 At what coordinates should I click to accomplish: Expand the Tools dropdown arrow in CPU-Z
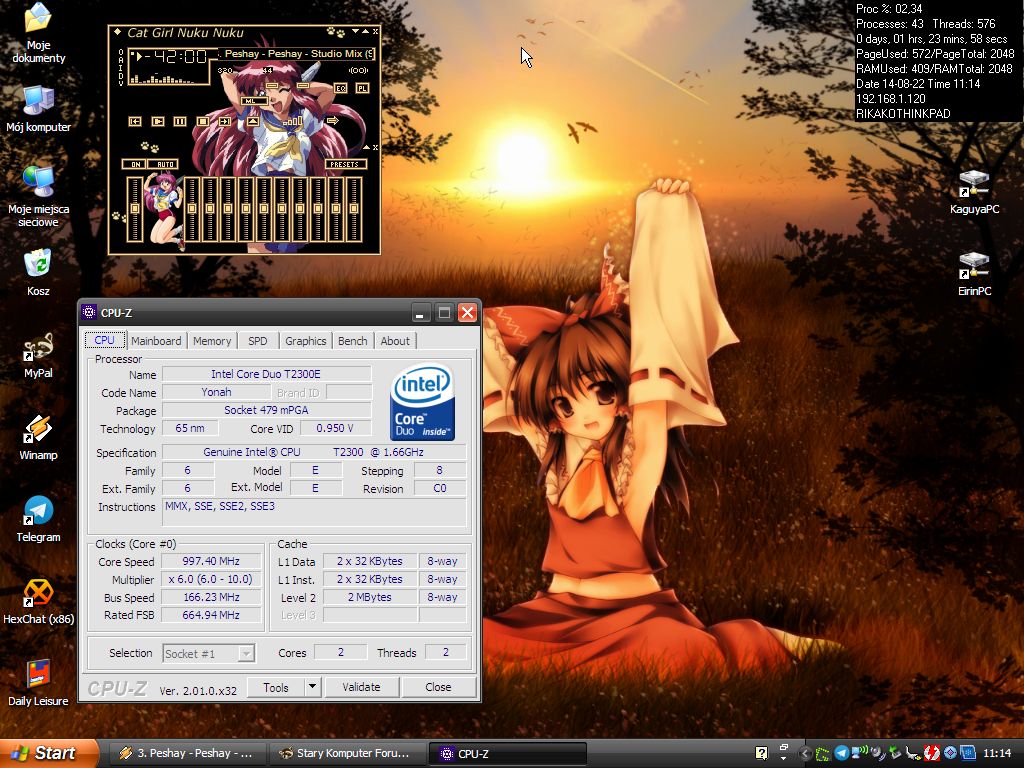pyautogui.click(x=312, y=687)
